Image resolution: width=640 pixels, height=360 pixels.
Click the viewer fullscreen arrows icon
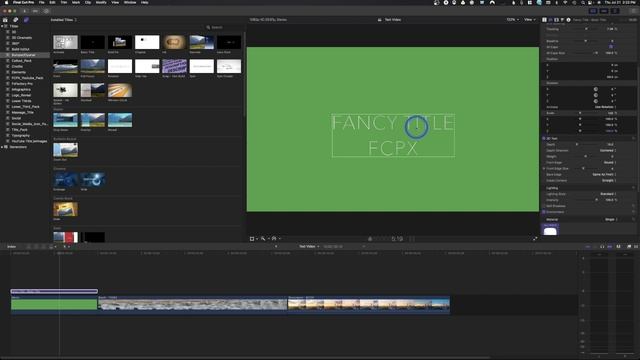(535, 239)
